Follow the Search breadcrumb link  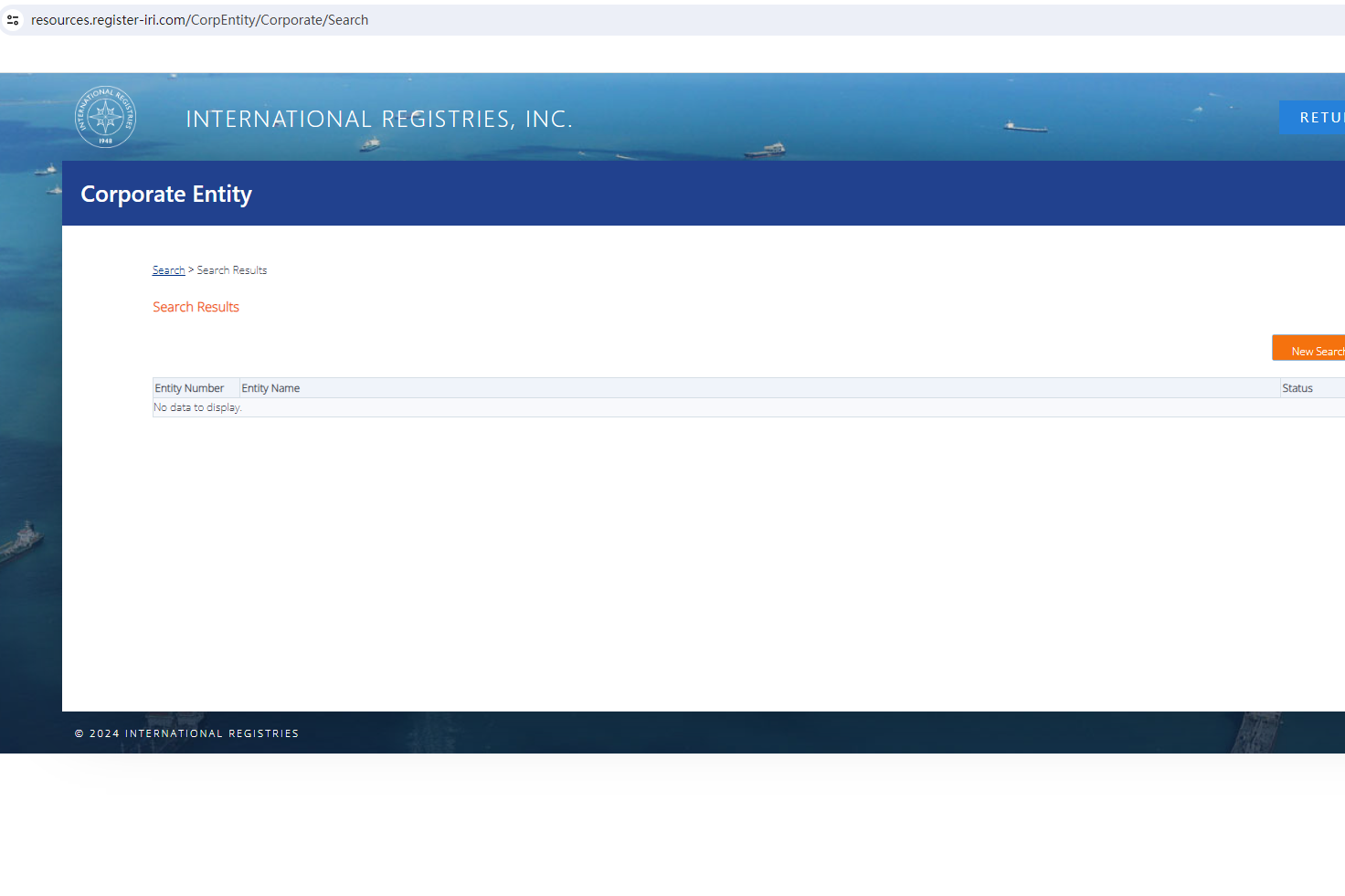(168, 270)
